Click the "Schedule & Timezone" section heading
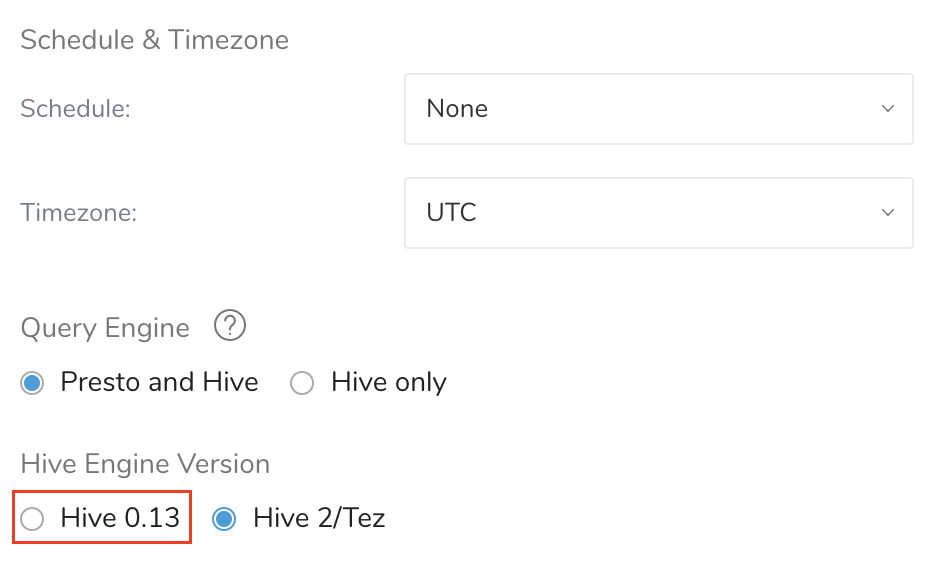 [x=154, y=40]
